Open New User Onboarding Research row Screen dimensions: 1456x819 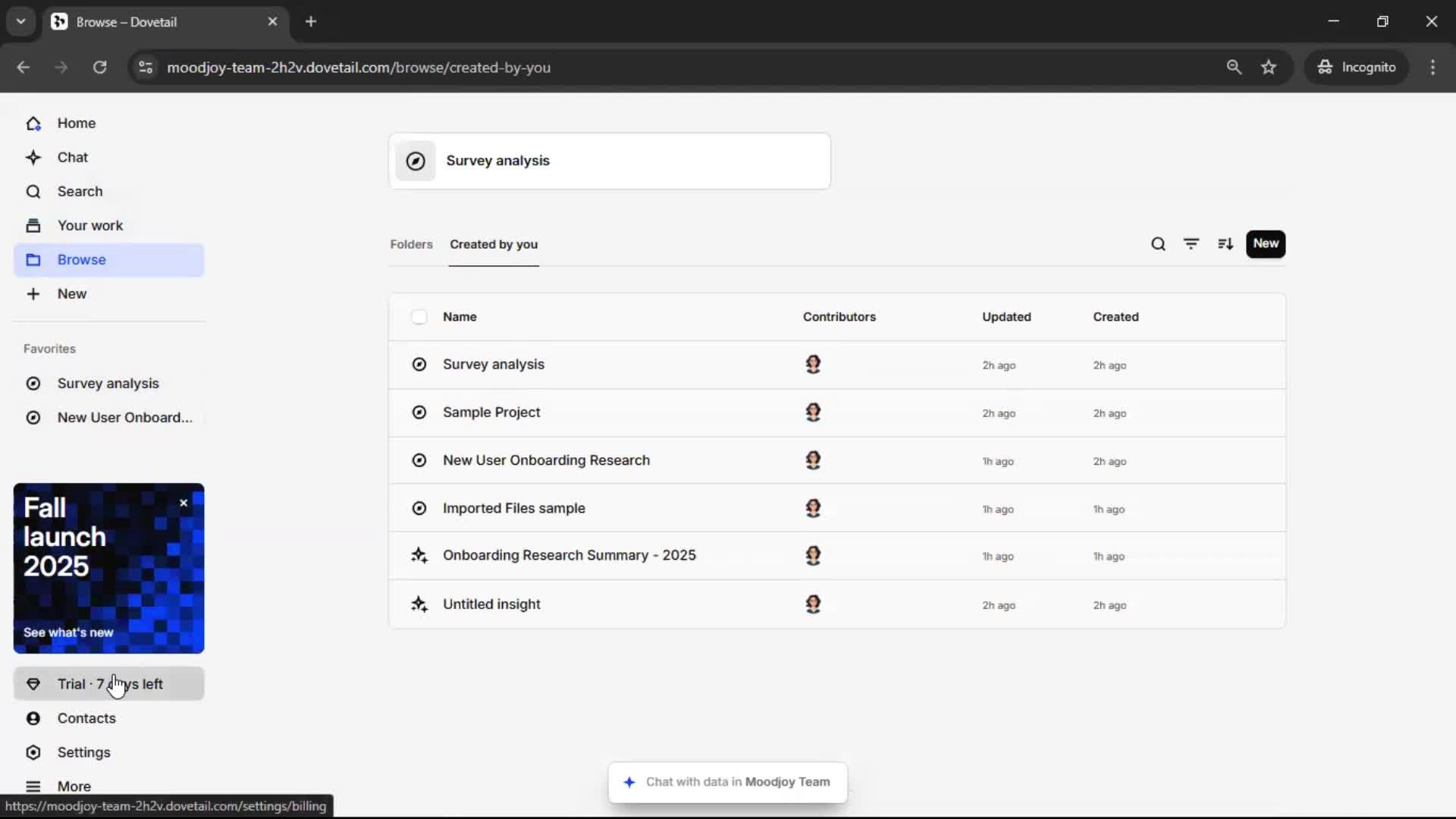pos(546,460)
